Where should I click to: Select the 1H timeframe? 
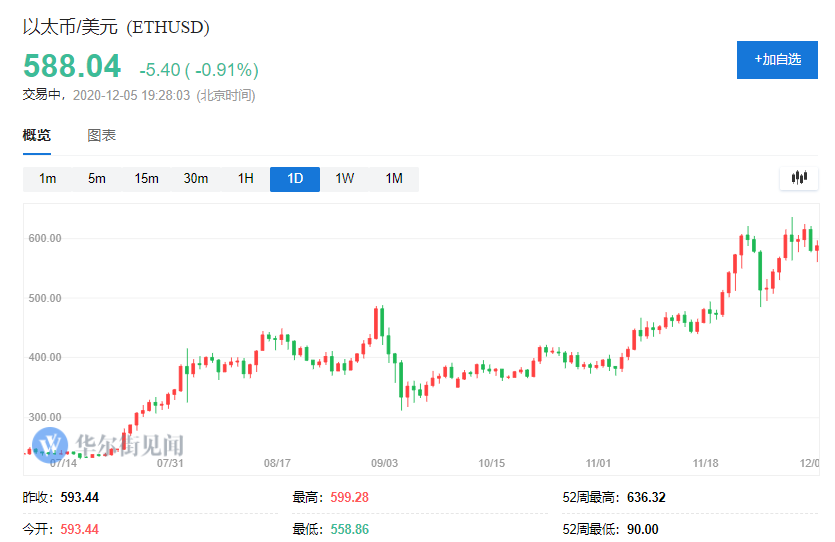click(245, 179)
